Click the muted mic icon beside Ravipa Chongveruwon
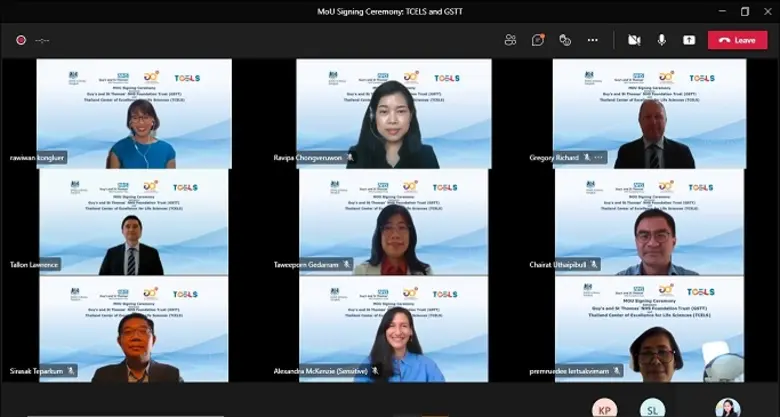The image size is (780, 417). 350,158
